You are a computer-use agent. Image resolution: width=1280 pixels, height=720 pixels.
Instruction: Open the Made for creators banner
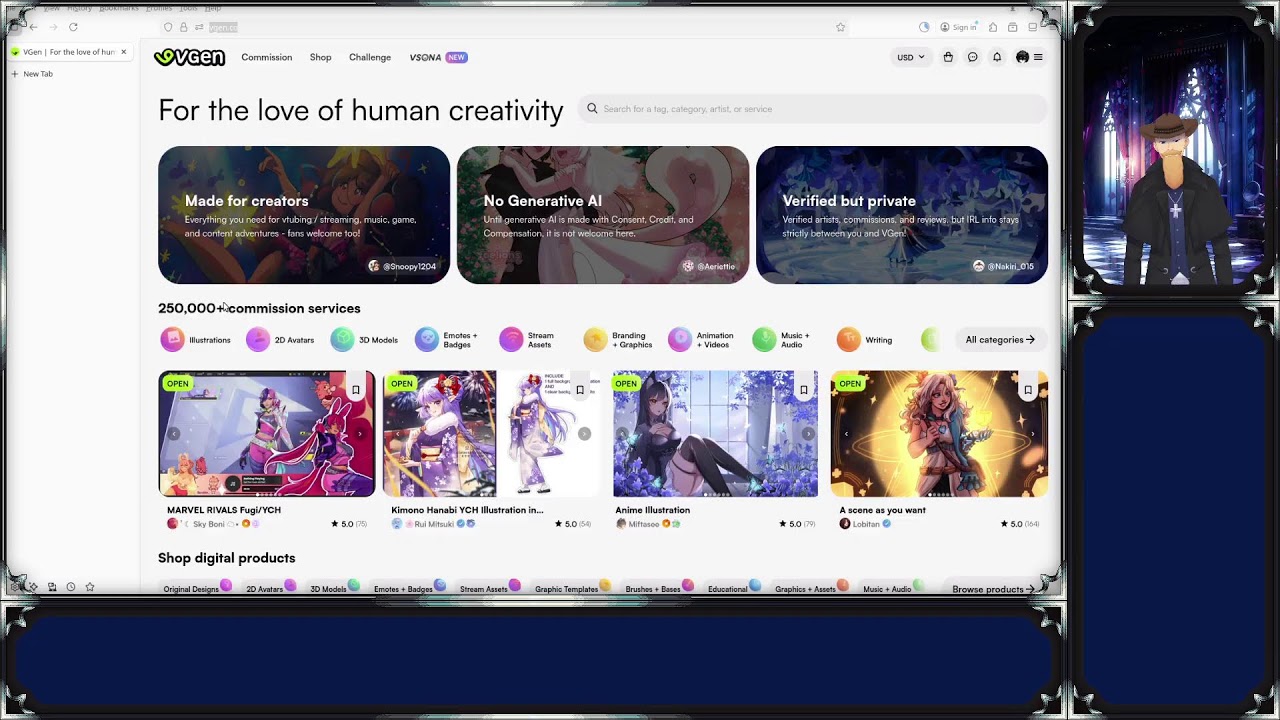point(304,215)
